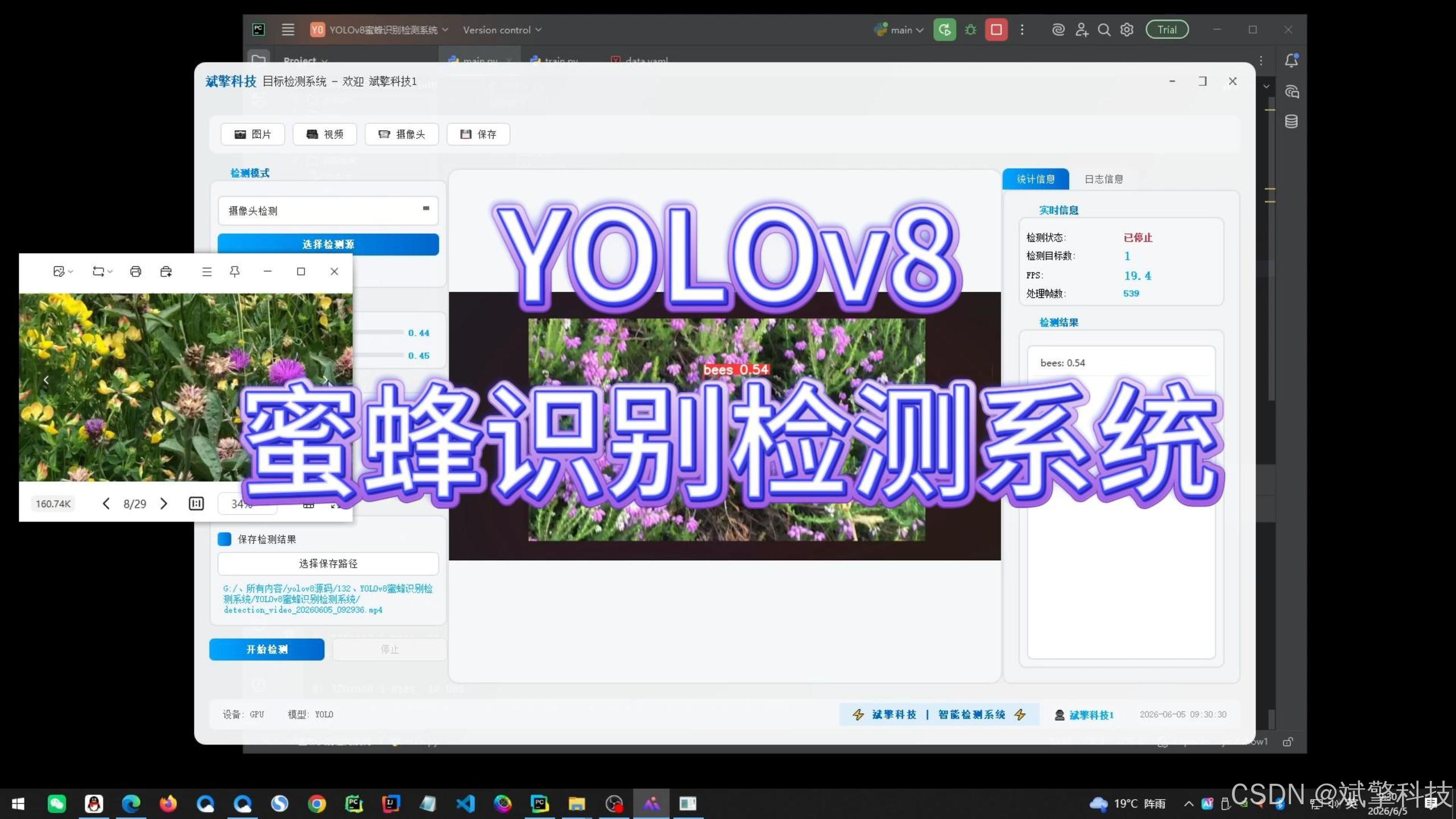Open WeChat from the taskbar

pos(57,804)
